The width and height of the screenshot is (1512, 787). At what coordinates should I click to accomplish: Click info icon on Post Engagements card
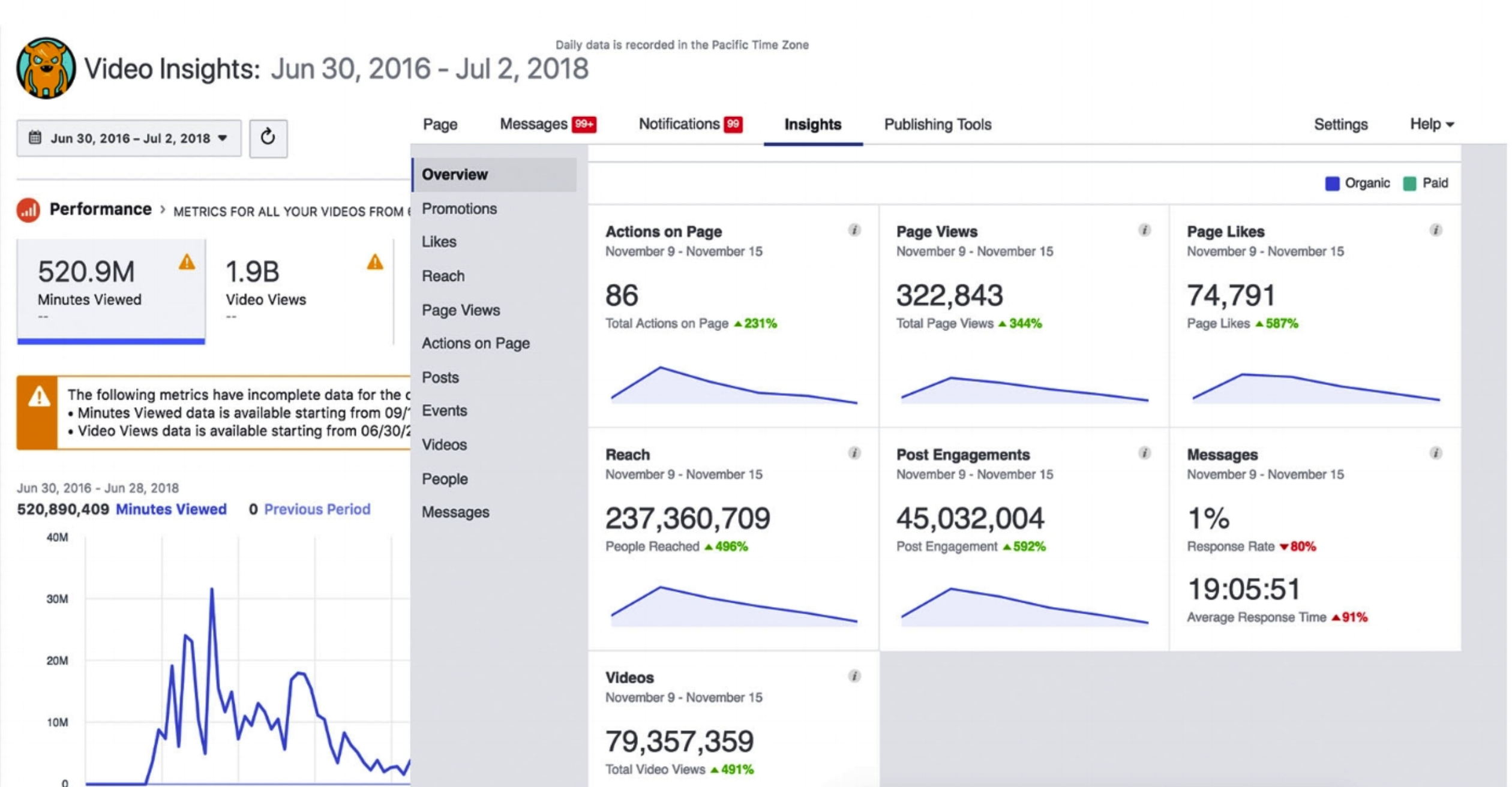coord(1144,453)
